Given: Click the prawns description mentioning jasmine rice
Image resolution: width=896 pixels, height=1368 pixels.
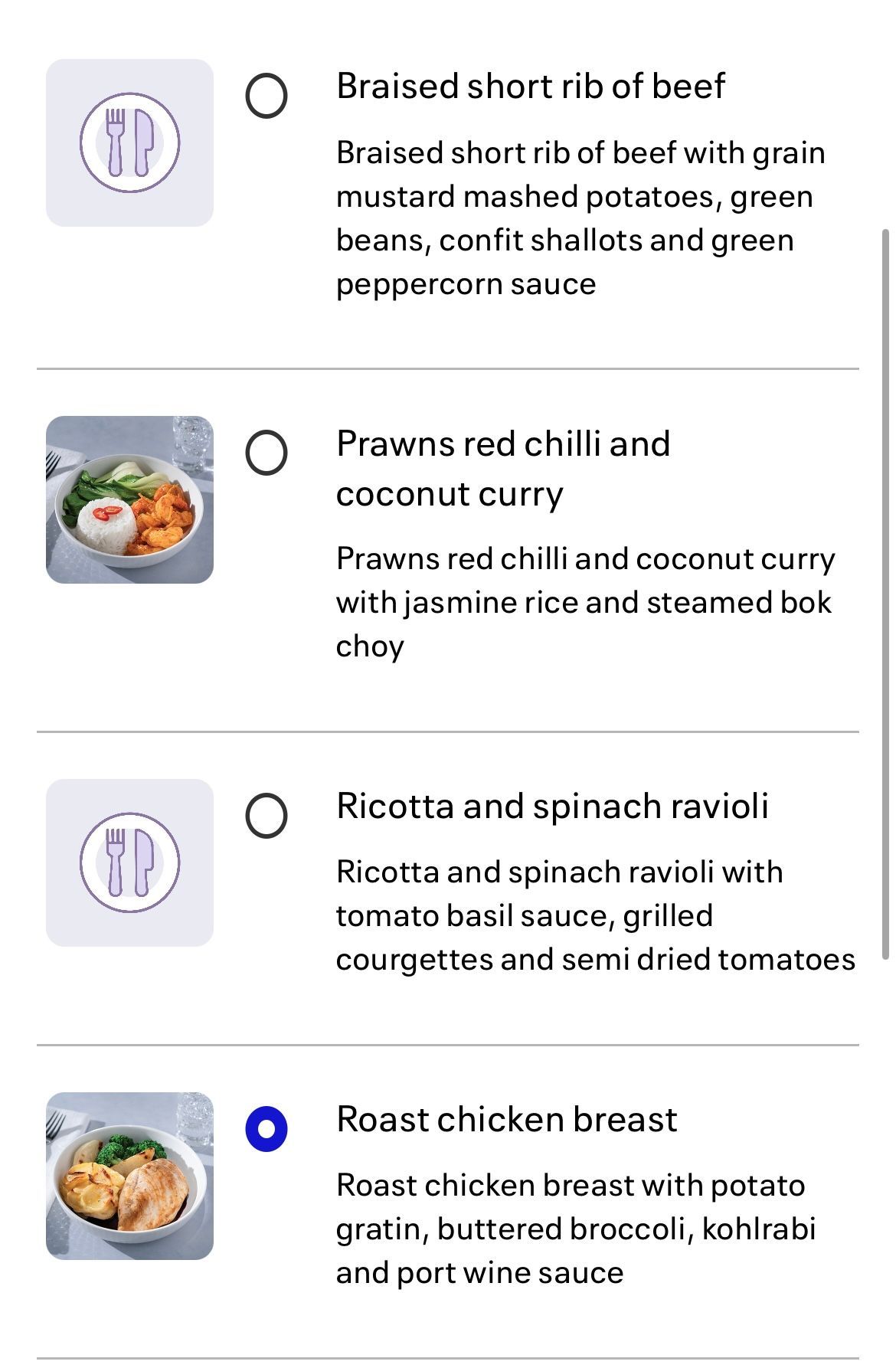Looking at the screenshot, I should pos(585,602).
